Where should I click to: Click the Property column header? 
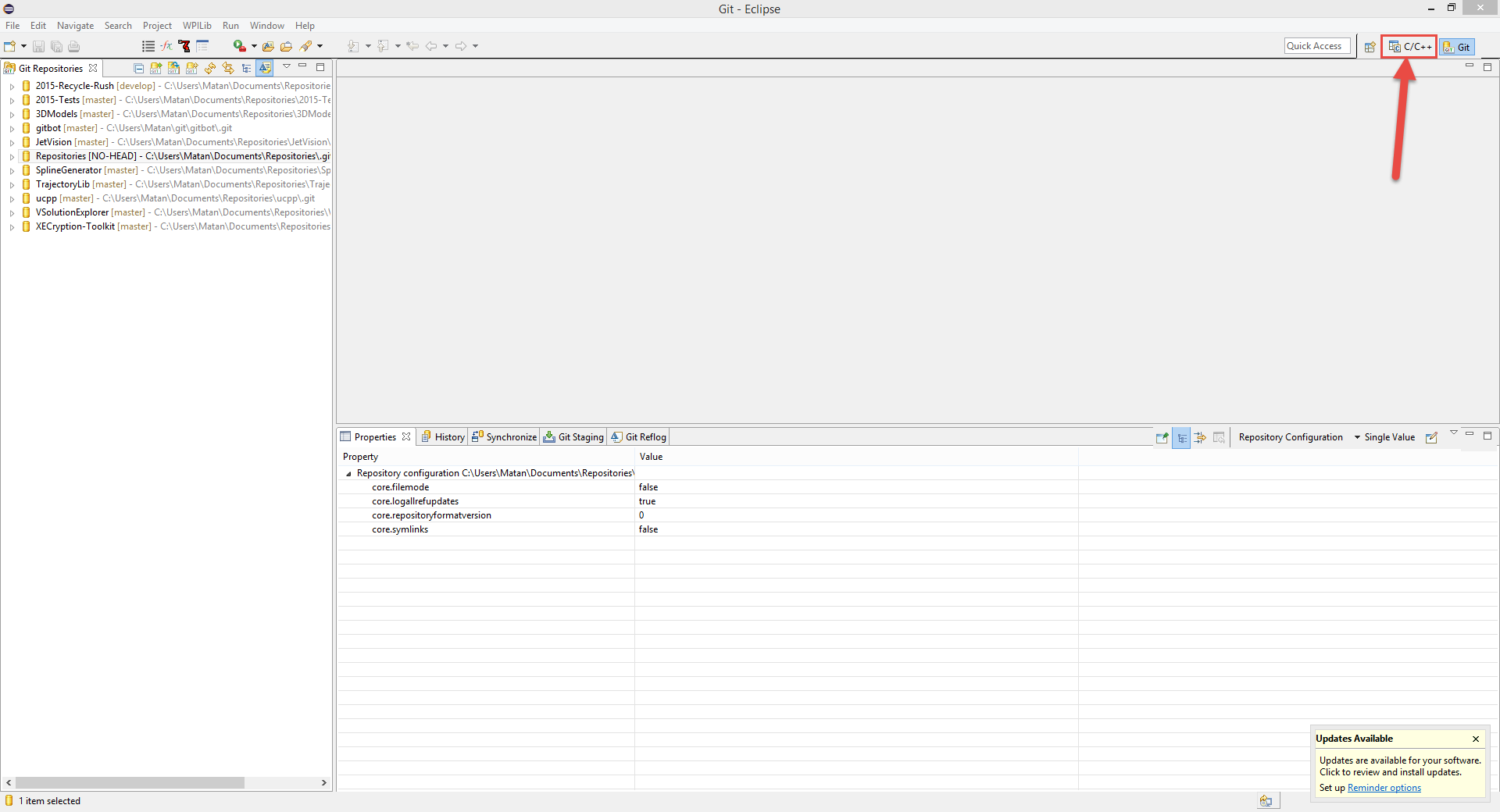[486, 457]
